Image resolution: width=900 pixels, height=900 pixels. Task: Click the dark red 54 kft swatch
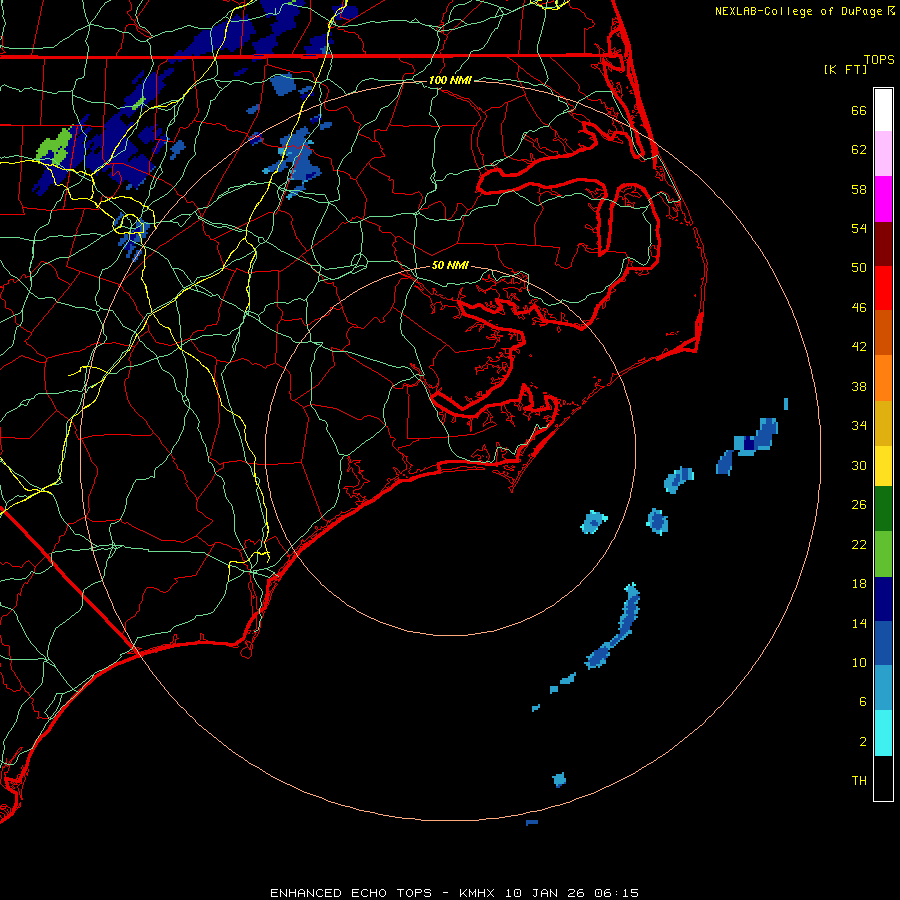(883, 243)
